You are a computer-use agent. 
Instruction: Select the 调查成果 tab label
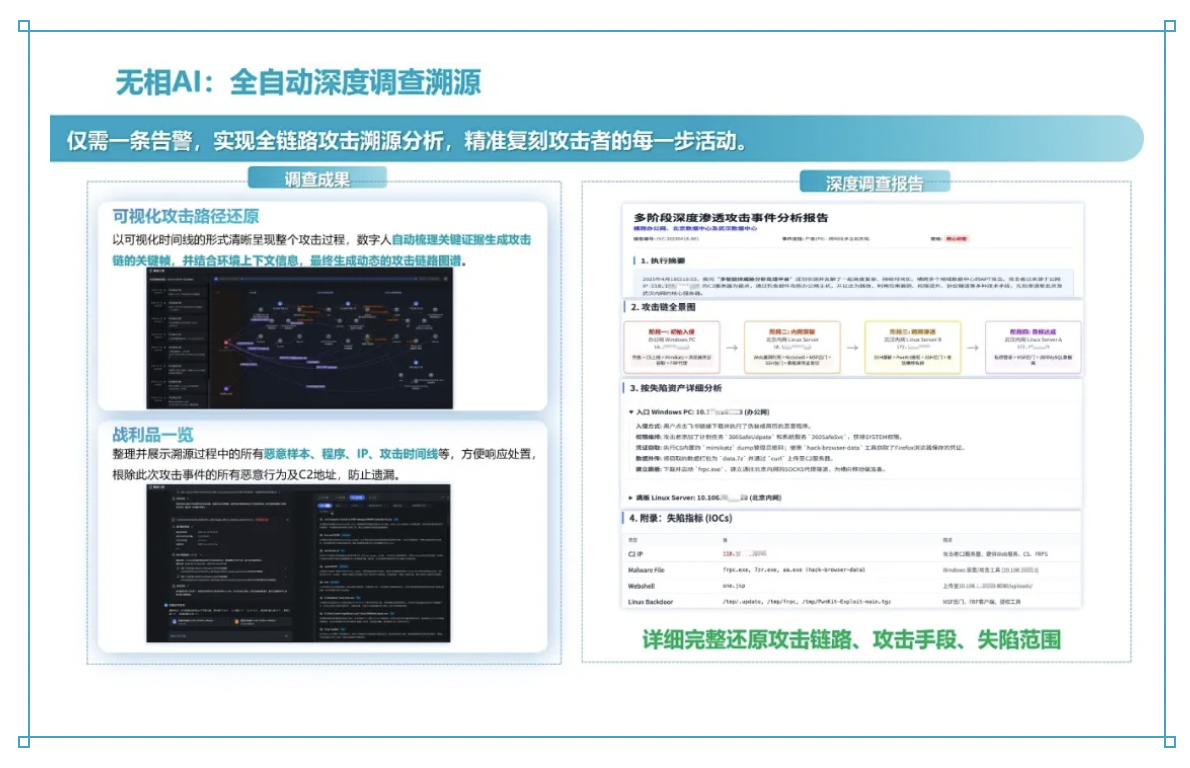coord(317,180)
